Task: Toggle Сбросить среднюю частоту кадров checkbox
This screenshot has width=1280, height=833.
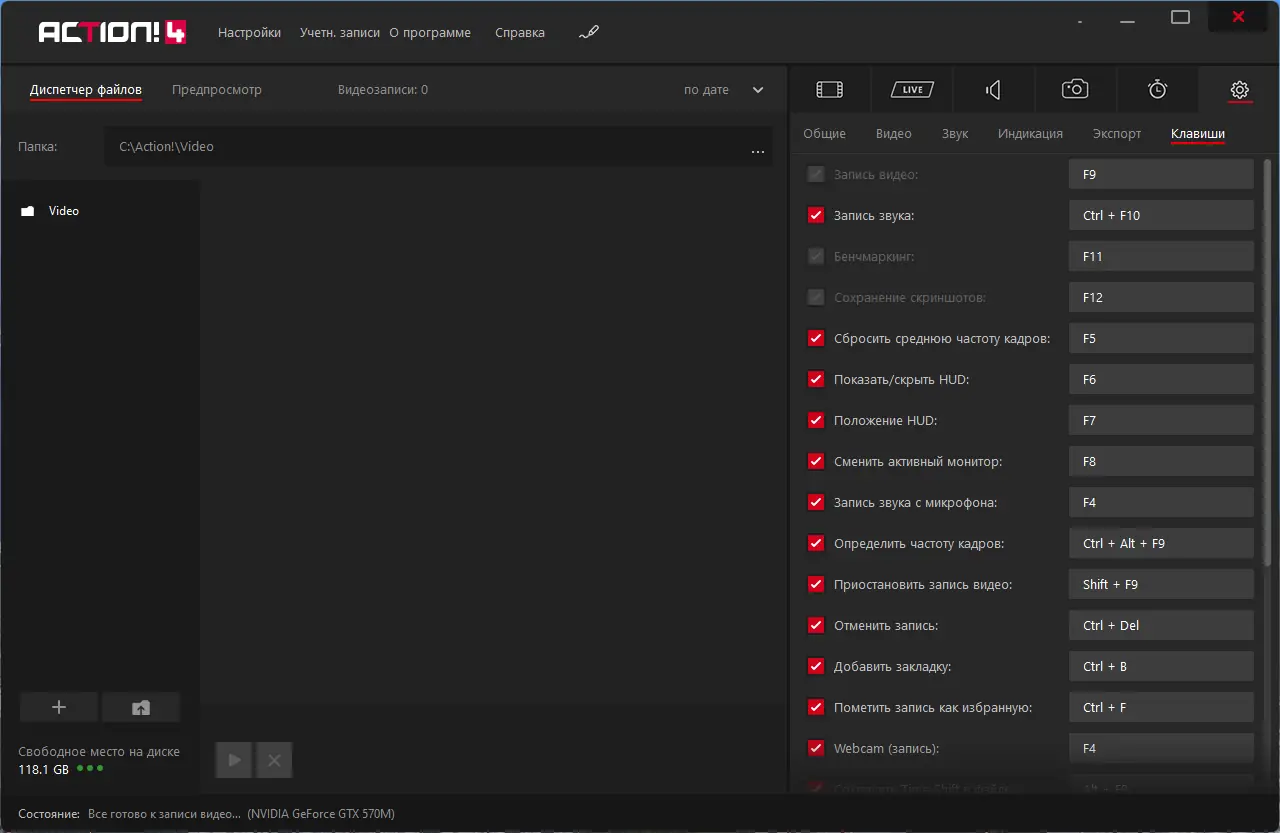Action: 816,338
